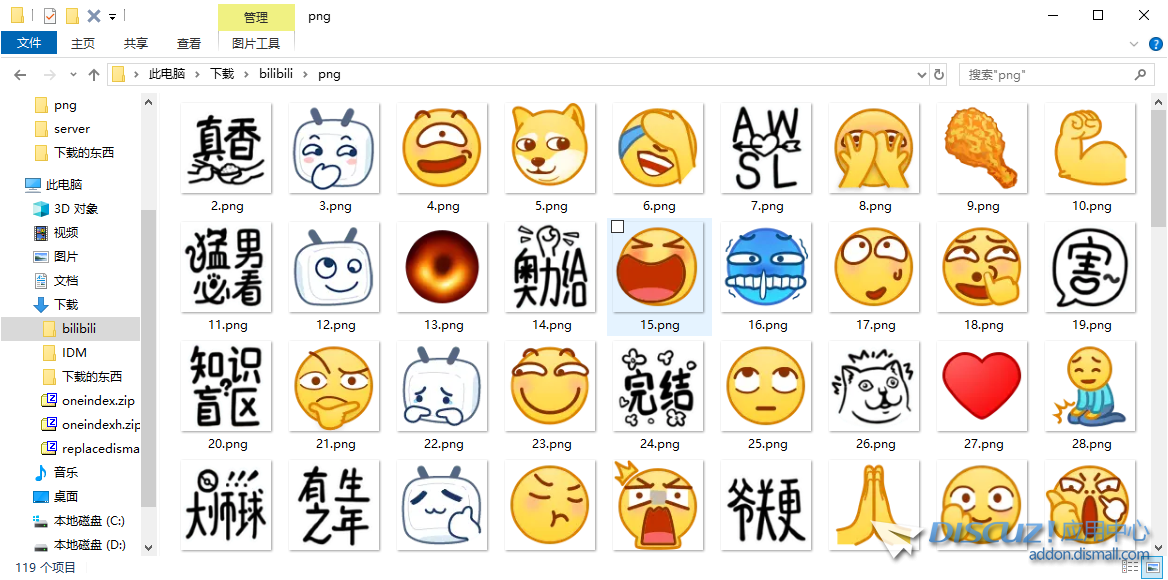Click the 下载 breadcrumb in the address bar
Viewport: 1168px width, 580px height.
pyautogui.click(x=222, y=74)
